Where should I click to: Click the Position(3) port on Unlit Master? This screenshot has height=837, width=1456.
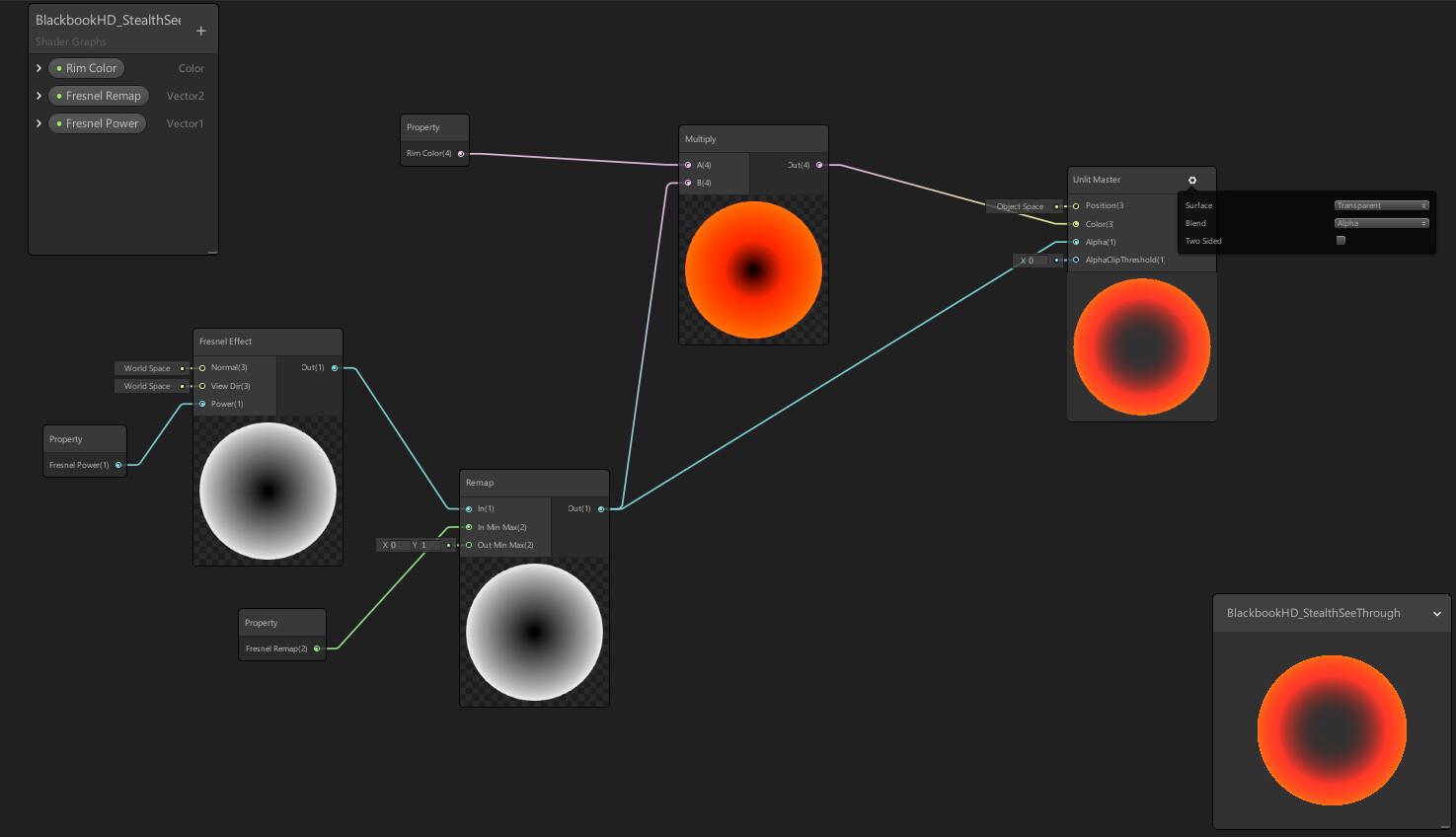point(1075,205)
